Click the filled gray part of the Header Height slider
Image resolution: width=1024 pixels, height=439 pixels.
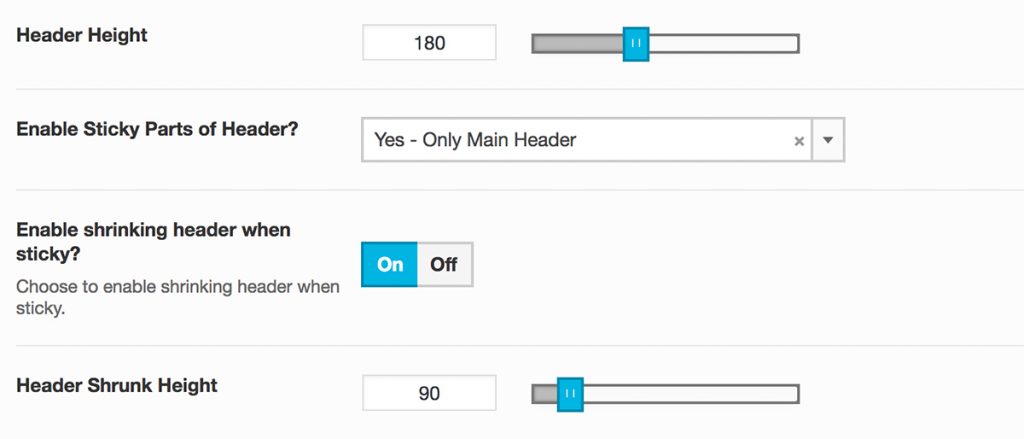(x=578, y=43)
